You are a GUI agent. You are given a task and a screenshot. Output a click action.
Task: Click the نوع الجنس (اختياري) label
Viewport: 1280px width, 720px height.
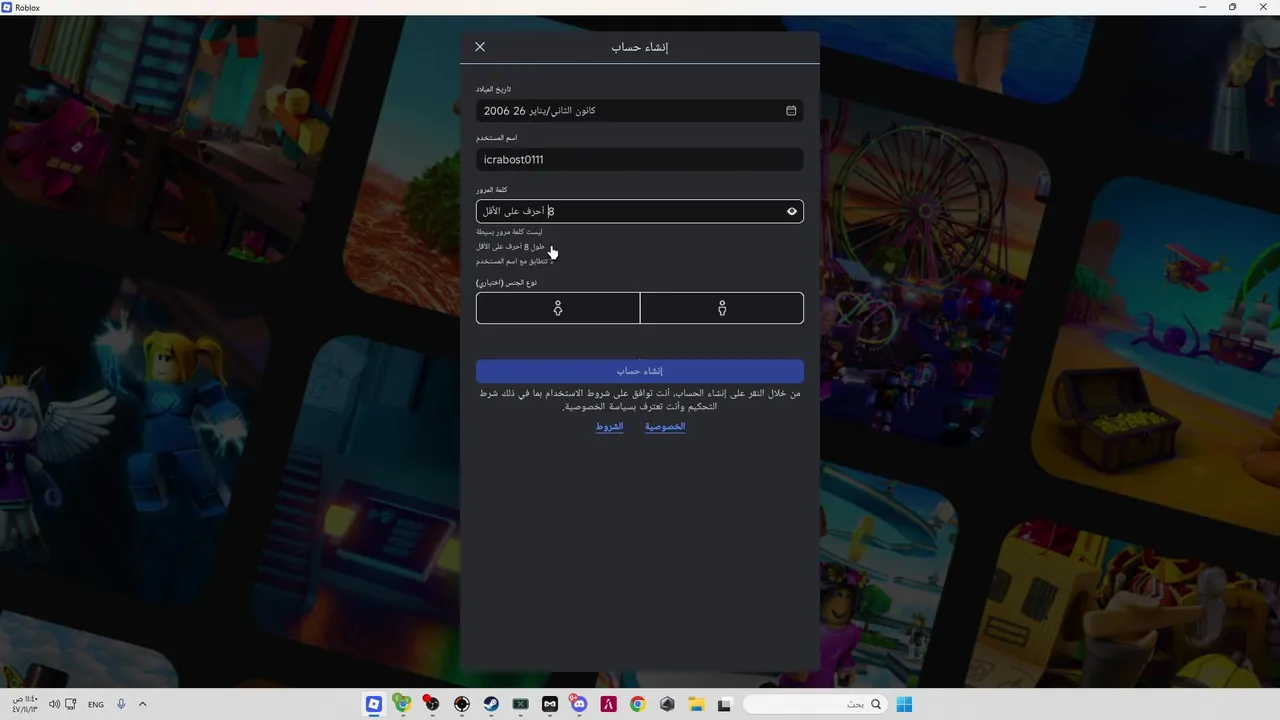click(507, 283)
